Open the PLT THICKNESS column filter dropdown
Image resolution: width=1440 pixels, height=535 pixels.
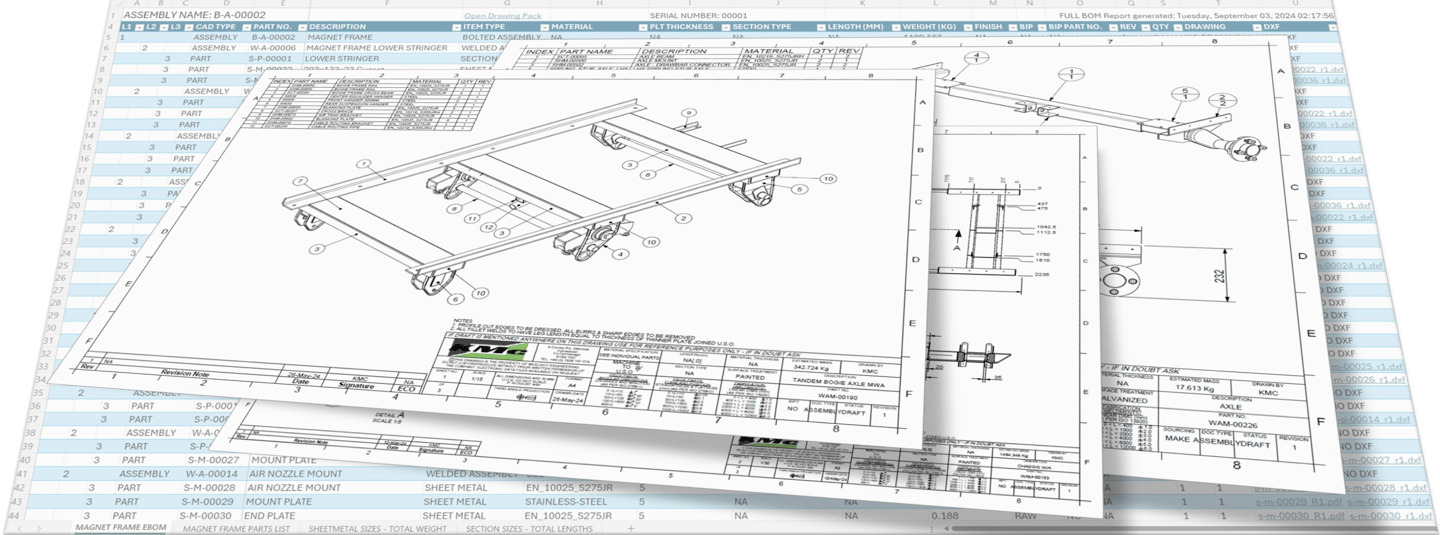725,27
